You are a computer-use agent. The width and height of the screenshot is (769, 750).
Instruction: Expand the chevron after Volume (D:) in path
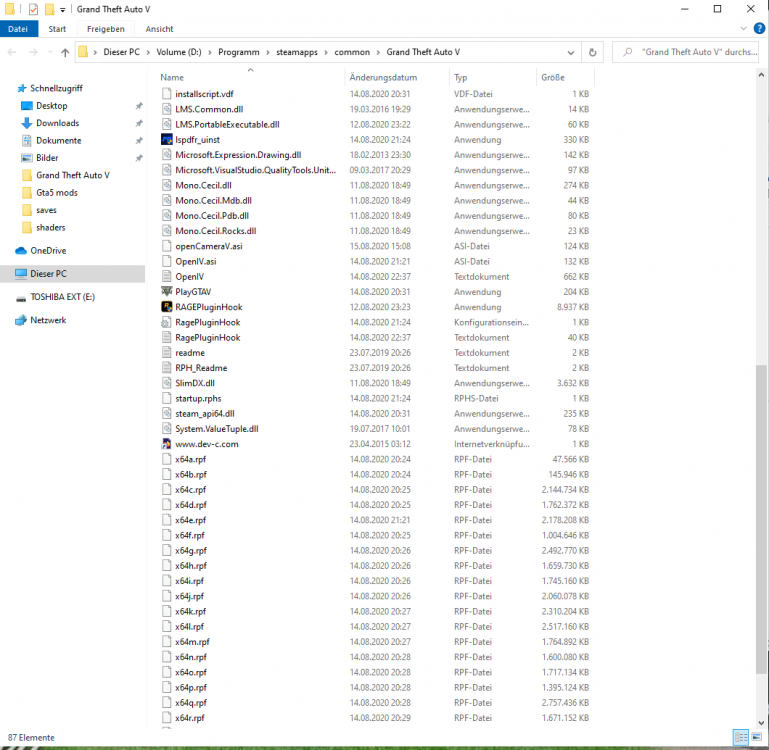pyautogui.click(x=209, y=52)
